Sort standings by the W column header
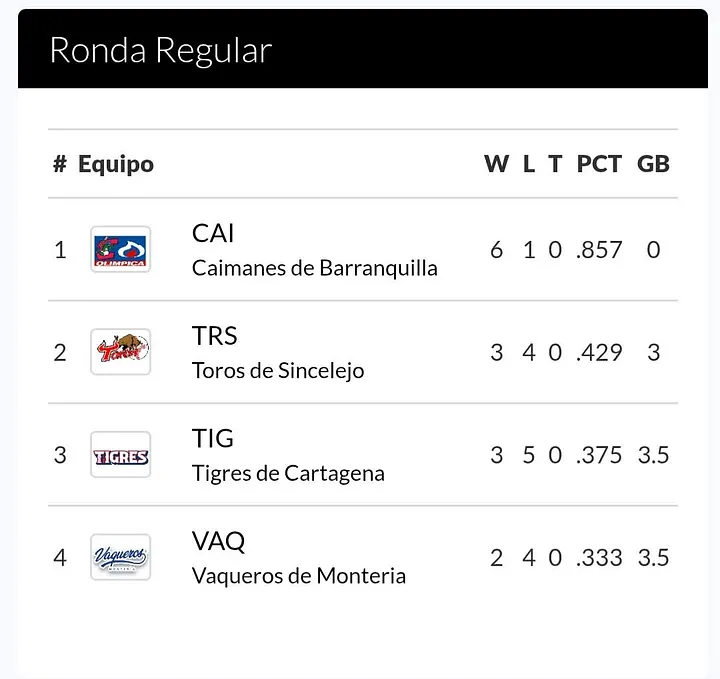The image size is (720, 679). (496, 164)
